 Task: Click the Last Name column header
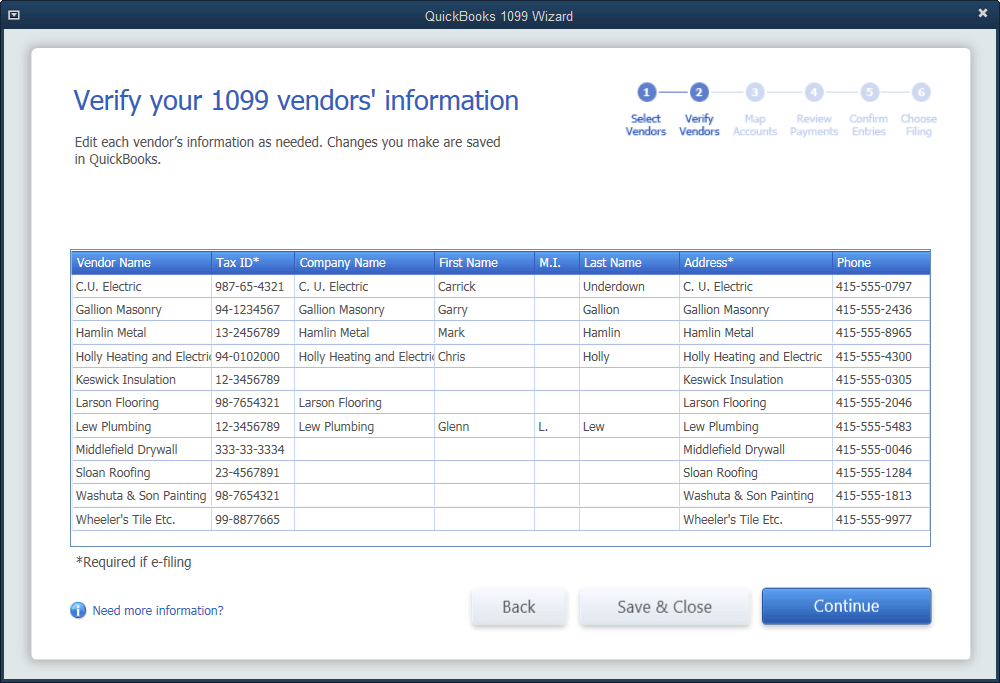coord(629,263)
